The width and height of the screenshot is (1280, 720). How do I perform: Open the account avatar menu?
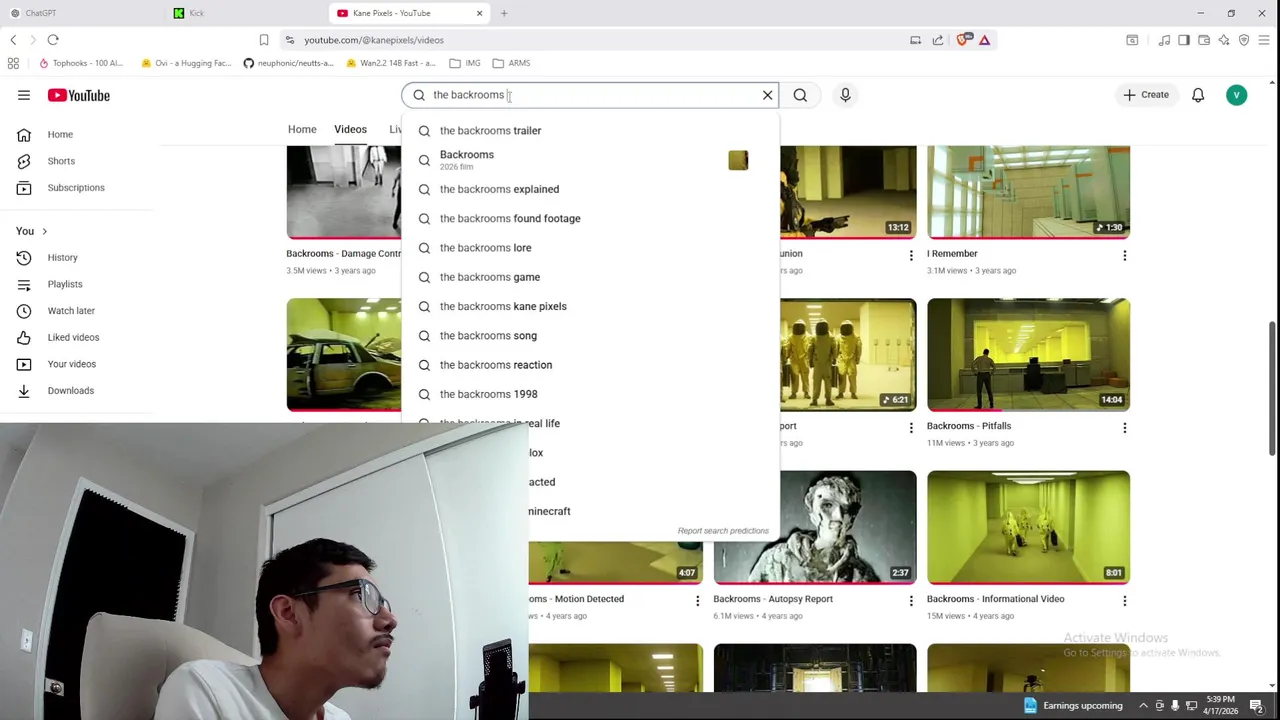coord(1236,95)
